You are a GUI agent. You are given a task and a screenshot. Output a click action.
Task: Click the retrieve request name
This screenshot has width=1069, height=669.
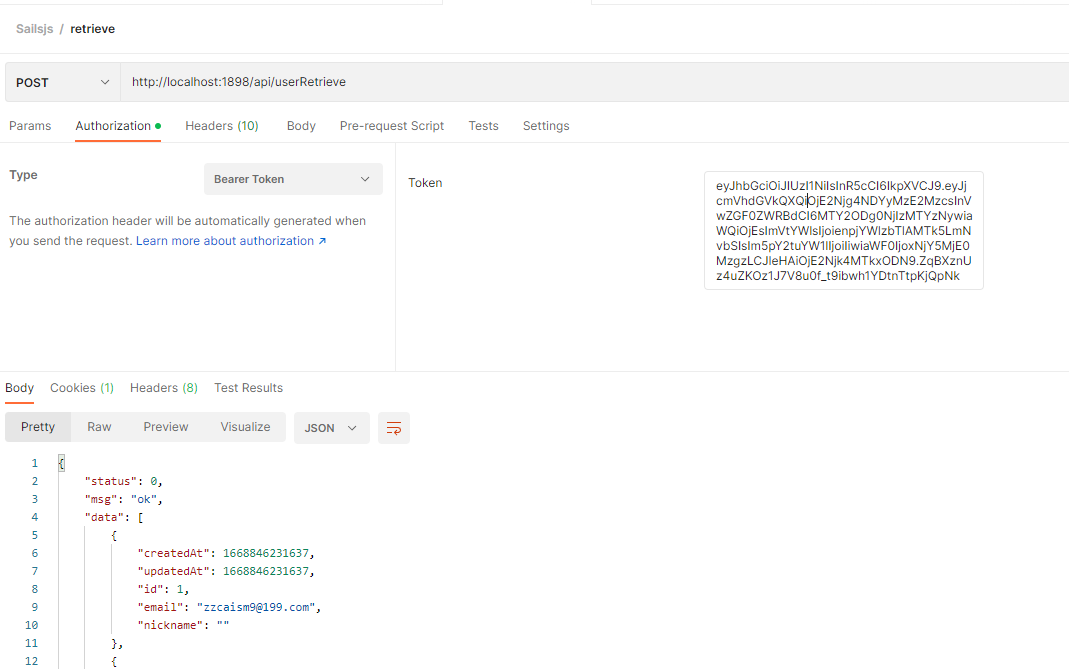click(93, 29)
